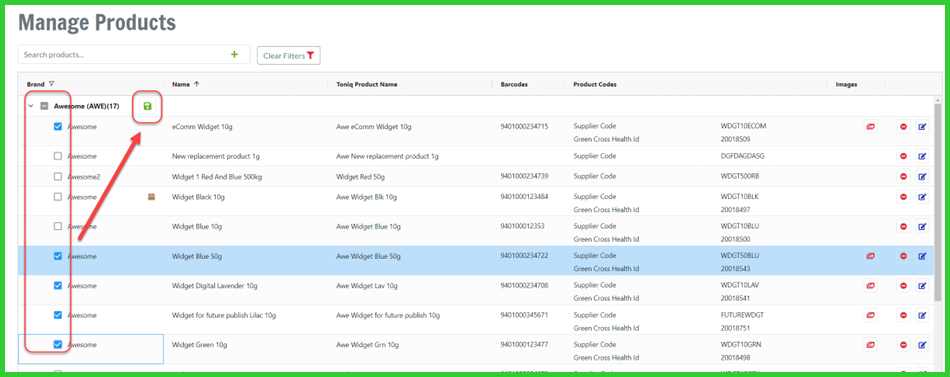Click the Name column sort arrow
Image resolution: width=950 pixels, height=377 pixels.
(196, 84)
